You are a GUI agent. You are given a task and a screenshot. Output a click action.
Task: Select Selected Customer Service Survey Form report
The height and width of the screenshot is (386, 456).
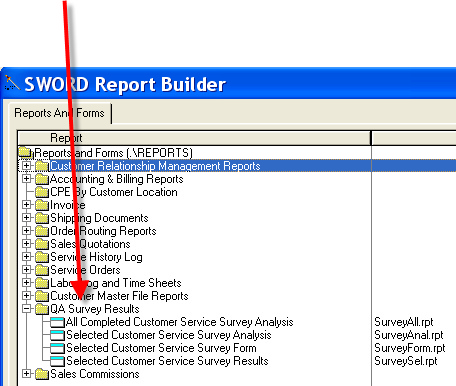[x=161, y=348]
